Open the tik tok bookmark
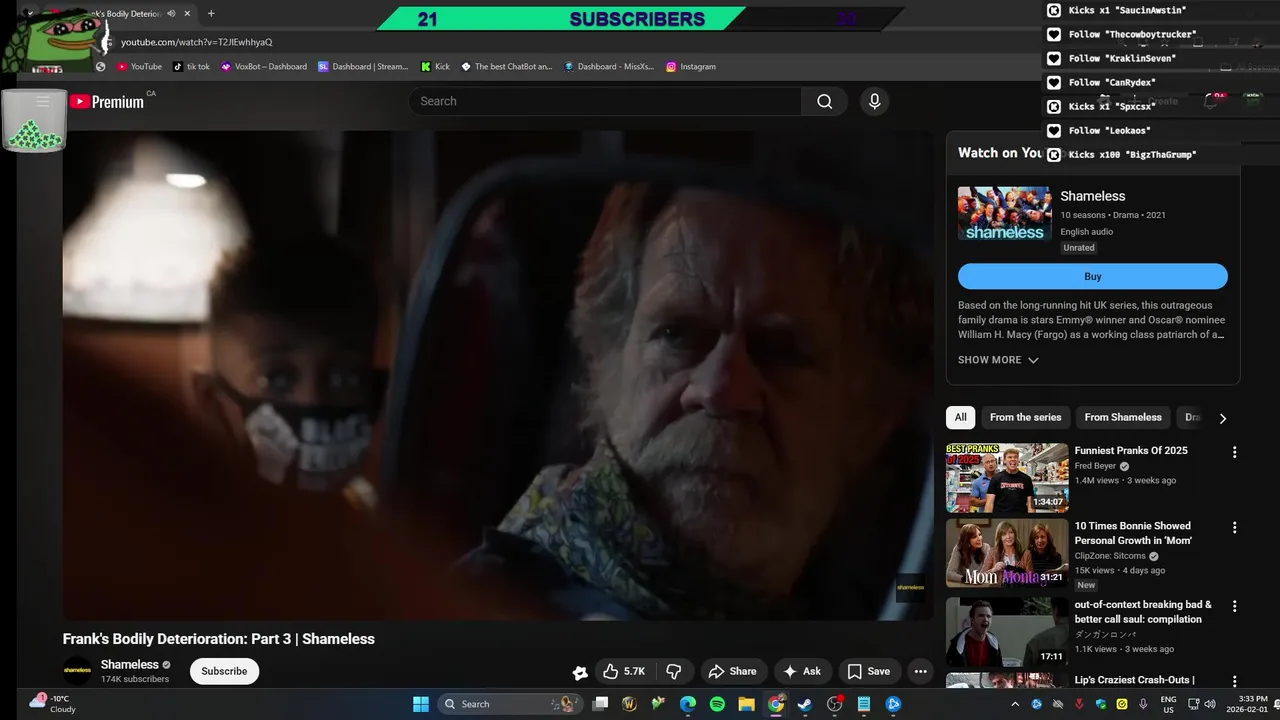Viewport: 1280px width, 720px height. point(191,66)
